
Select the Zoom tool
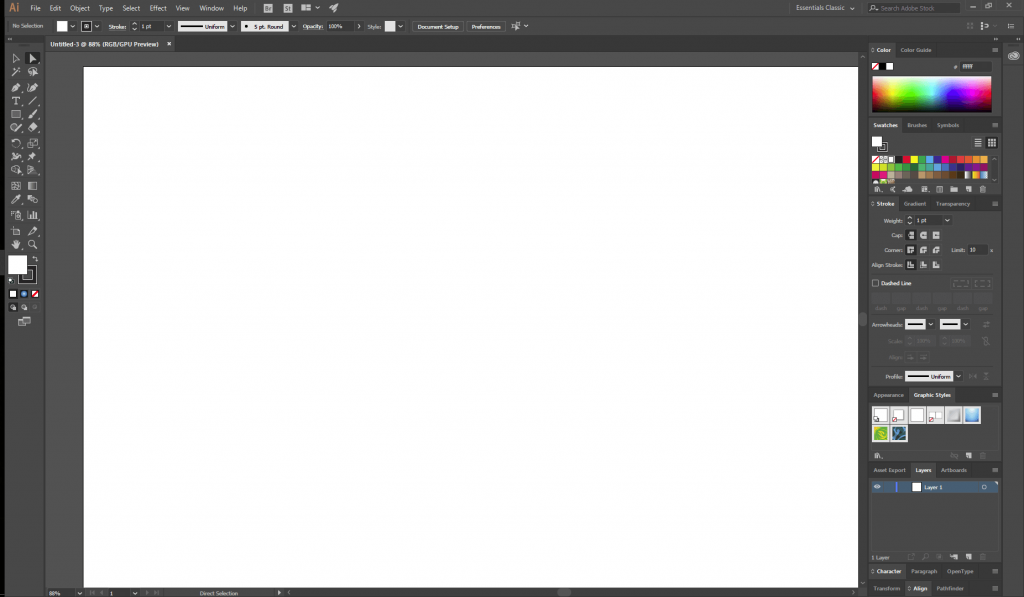click(x=31, y=243)
